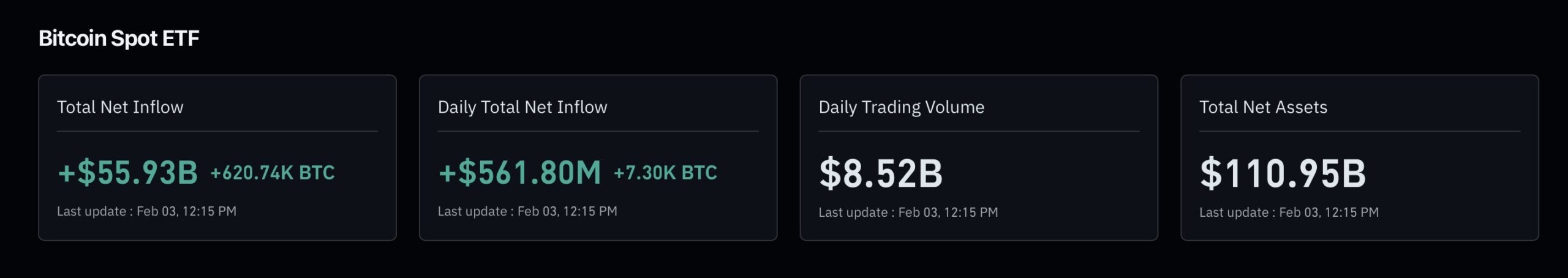This screenshot has height=278, width=1568.
Task: Click the +7.30K BTC daily amount
Action: (x=665, y=173)
